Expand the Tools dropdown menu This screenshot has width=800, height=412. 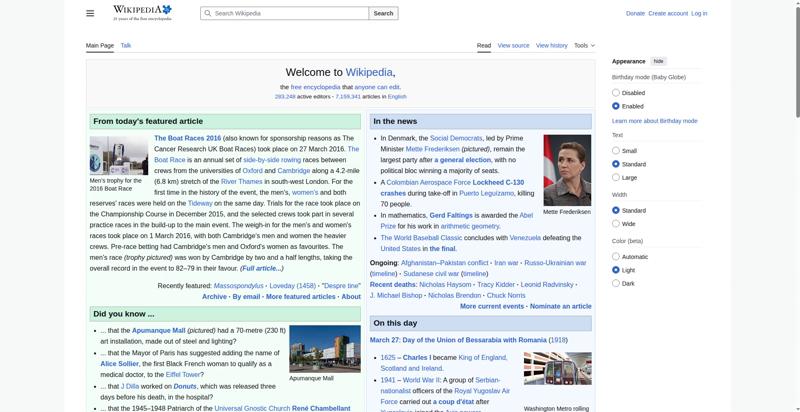click(x=583, y=45)
